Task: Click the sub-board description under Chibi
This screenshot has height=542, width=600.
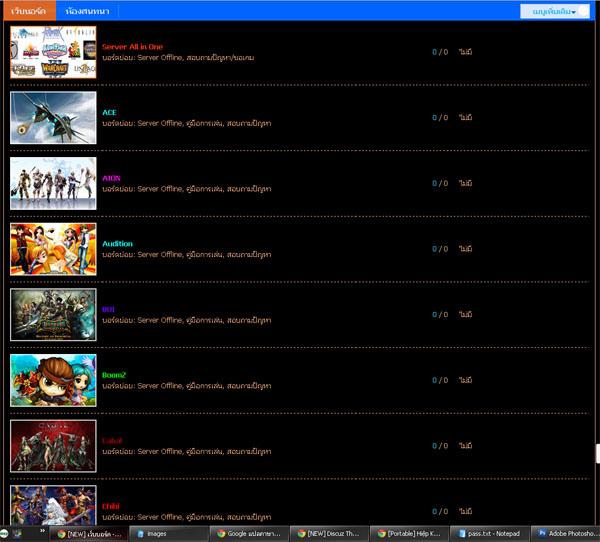Action: pos(187,517)
